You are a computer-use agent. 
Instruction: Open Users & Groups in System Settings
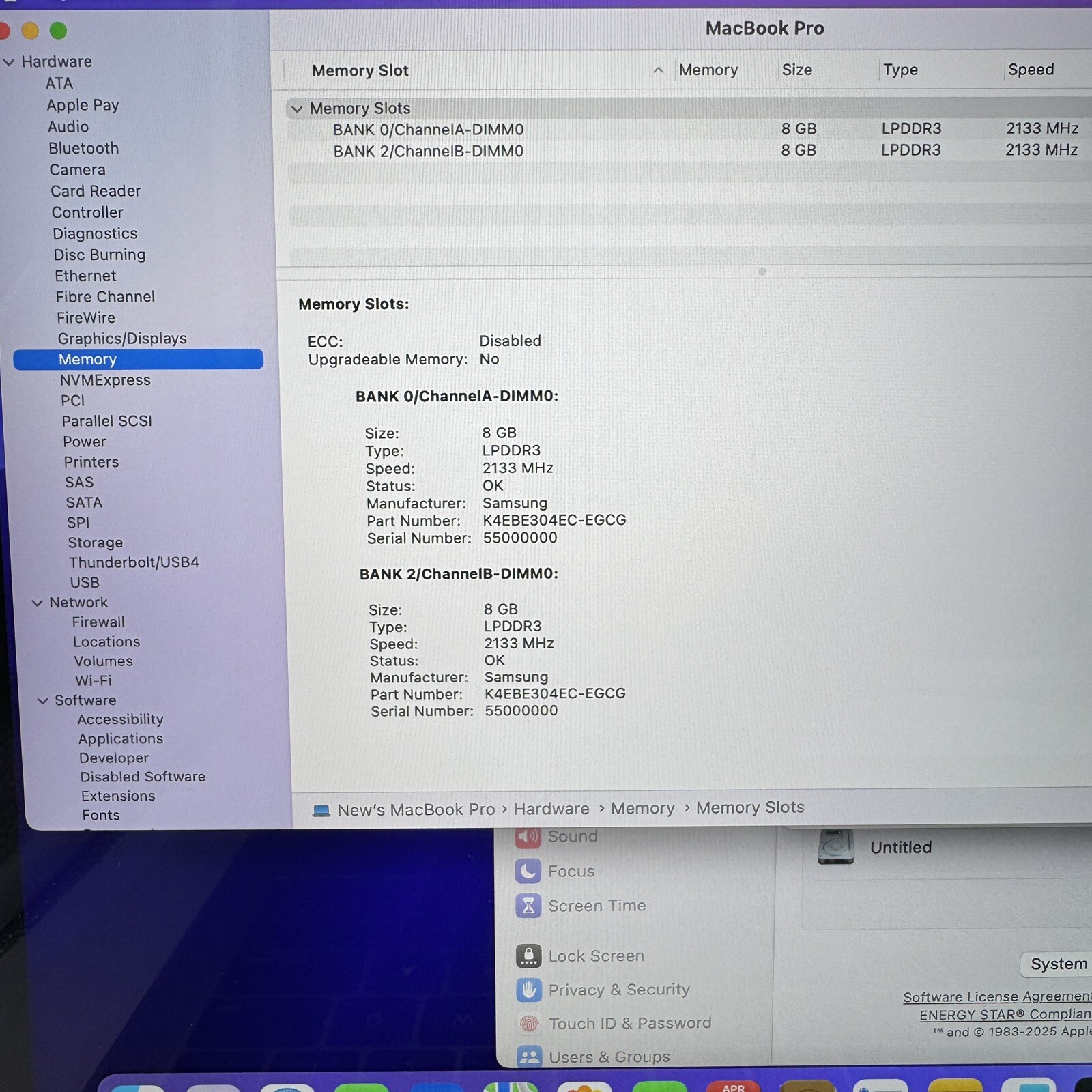click(x=609, y=1057)
